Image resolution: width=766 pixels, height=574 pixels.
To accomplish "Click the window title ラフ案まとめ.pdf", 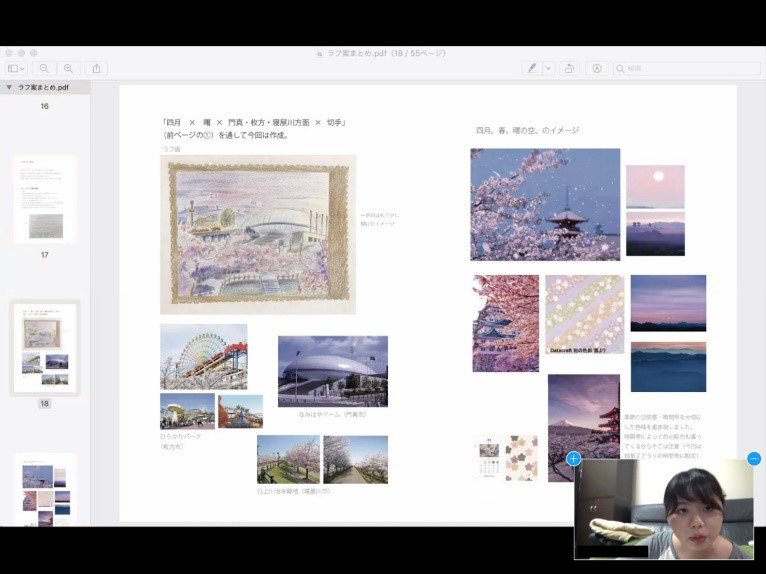I will pos(386,53).
